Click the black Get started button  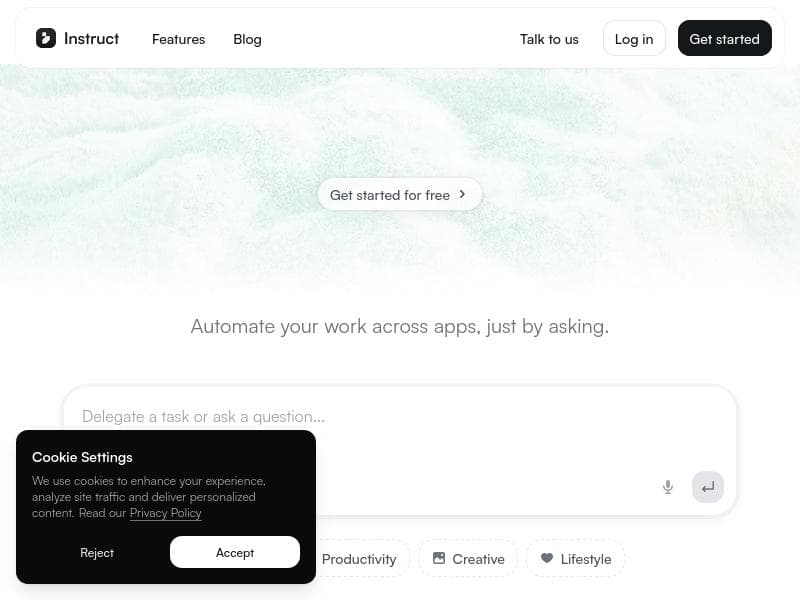(x=724, y=38)
